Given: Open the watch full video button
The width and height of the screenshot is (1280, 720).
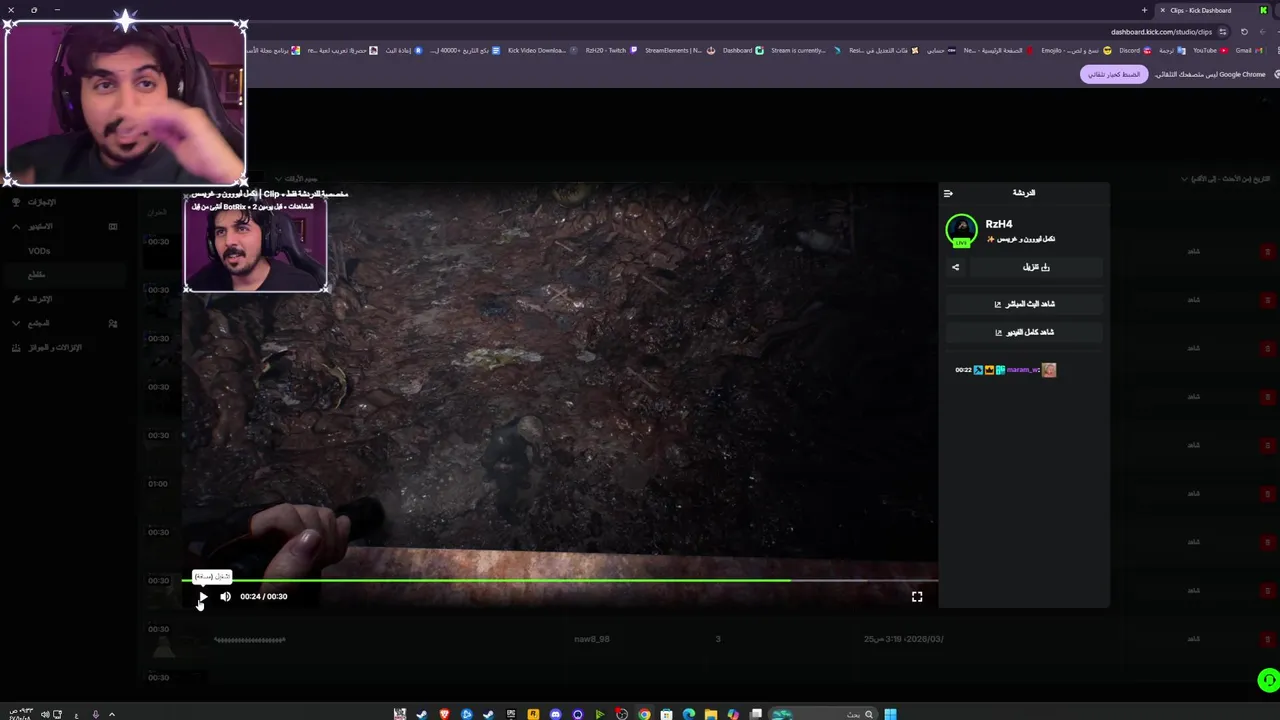Looking at the screenshot, I should 1024,332.
